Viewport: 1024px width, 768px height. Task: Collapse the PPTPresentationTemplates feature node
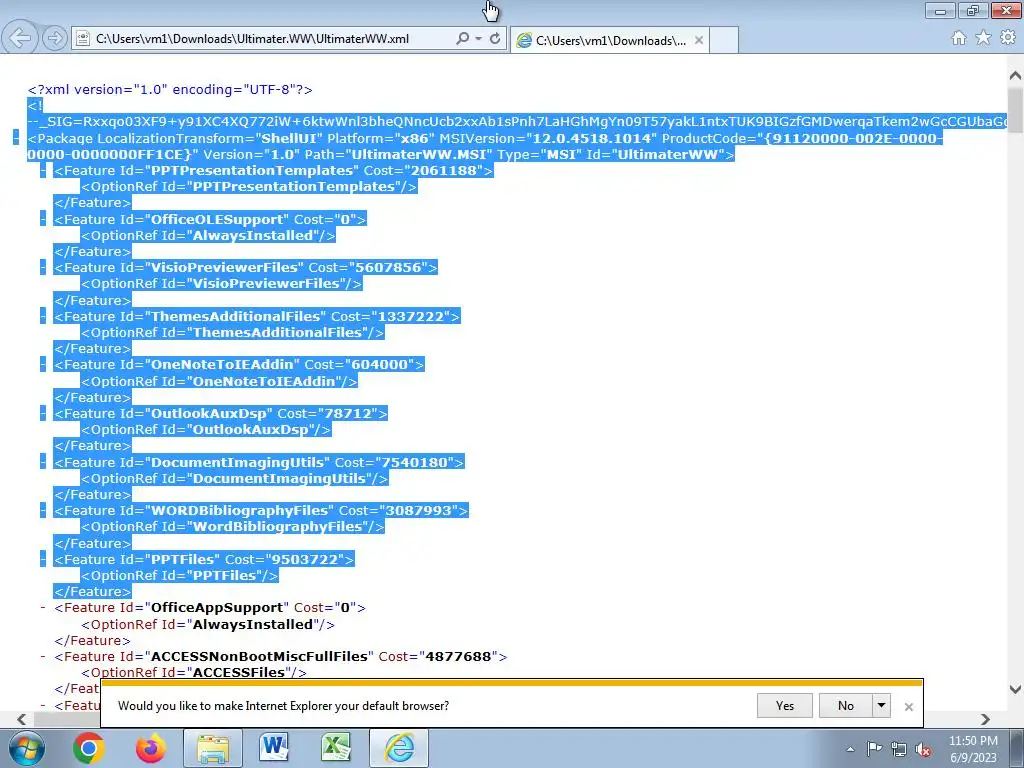pyautogui.click(x=43, y=170)
